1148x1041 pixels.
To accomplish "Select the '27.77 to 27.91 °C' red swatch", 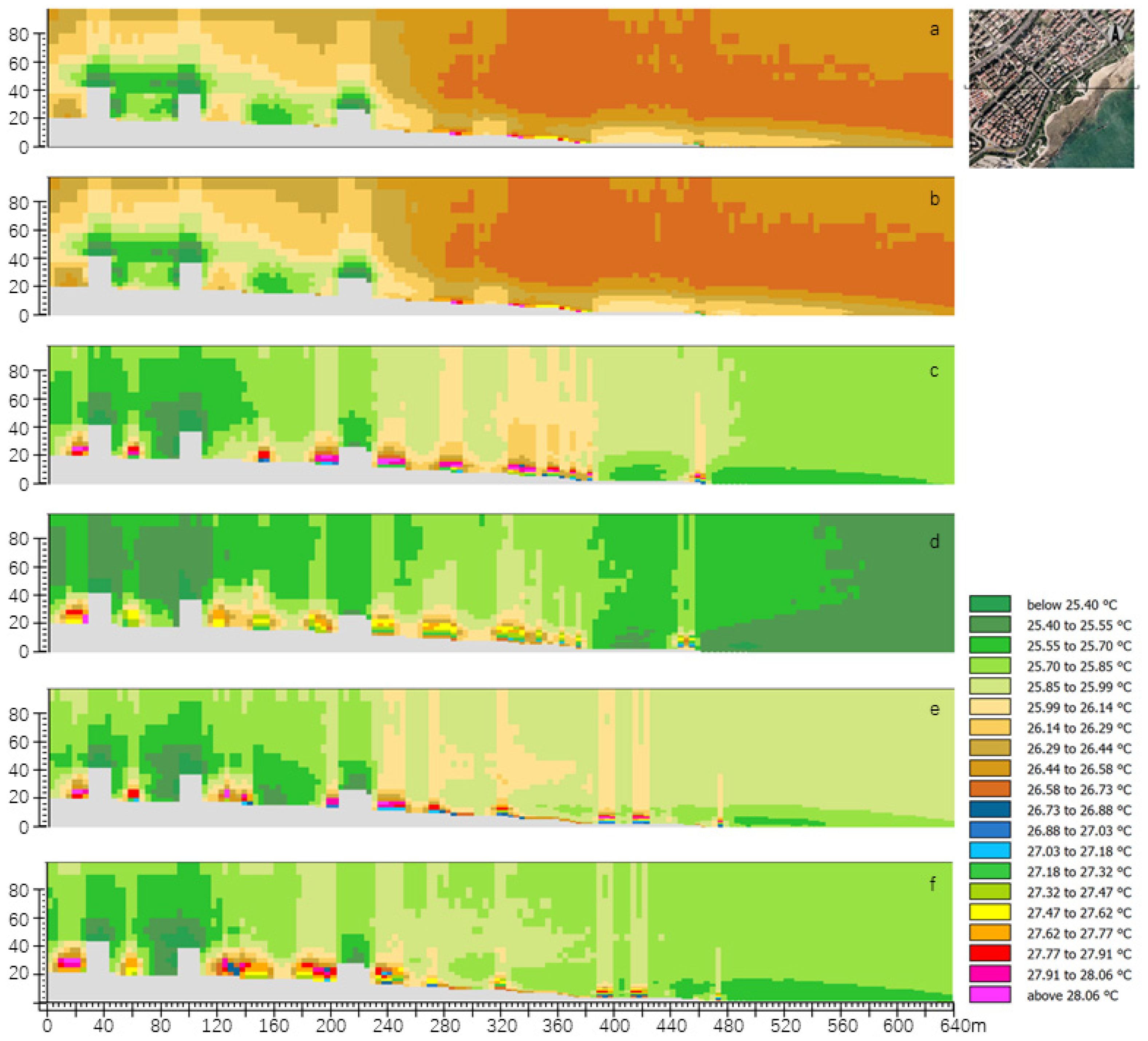I will (x=990, y=953).
